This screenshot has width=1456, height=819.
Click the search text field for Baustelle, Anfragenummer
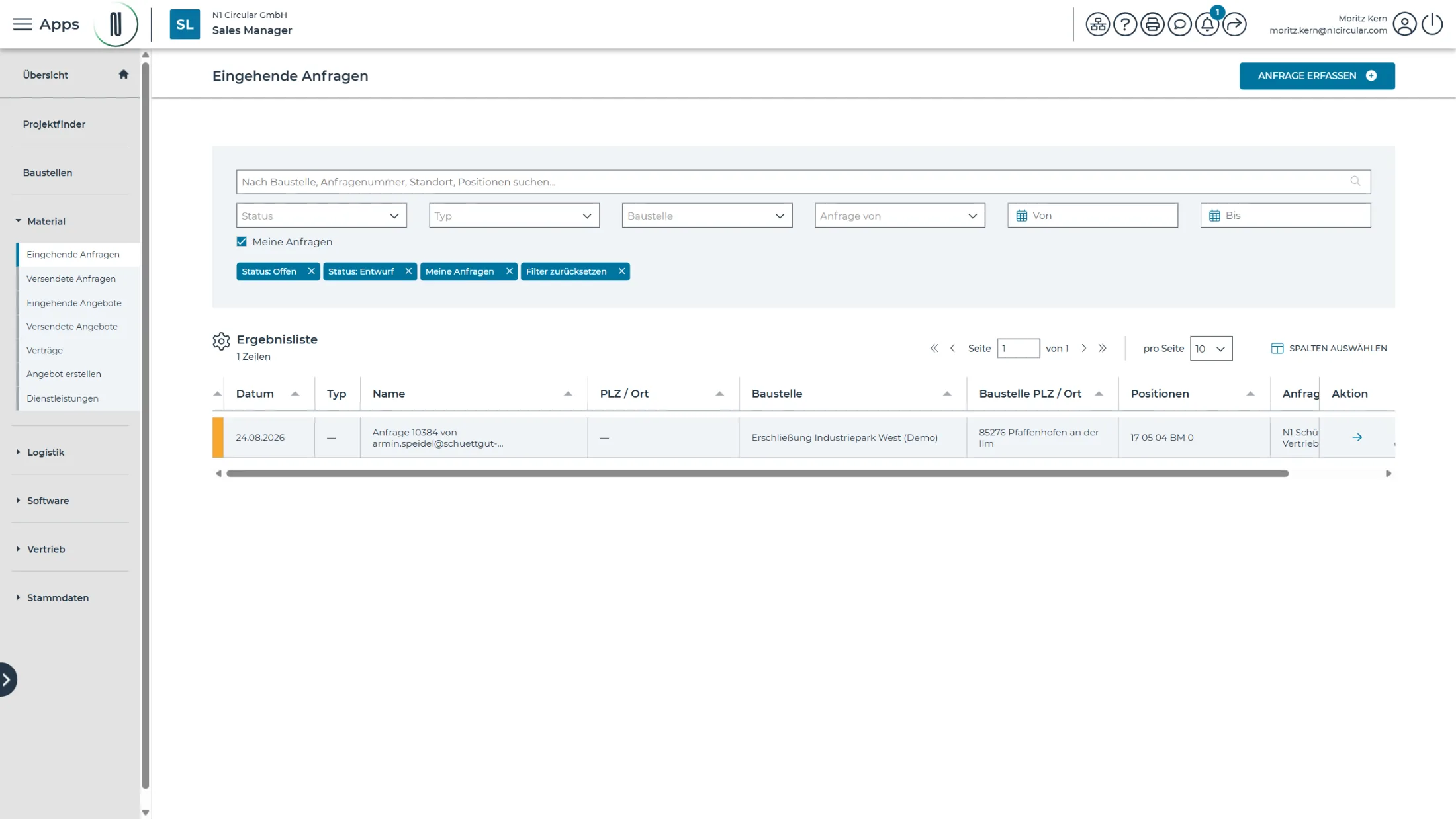(x=803, y=181)
